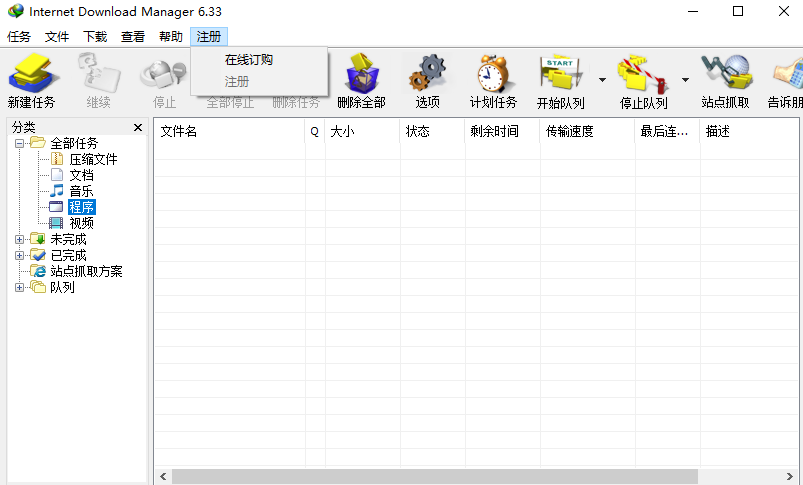Select the 文档 label in the tree
Viewport: 803px width, 485px height.
(81, 175)
